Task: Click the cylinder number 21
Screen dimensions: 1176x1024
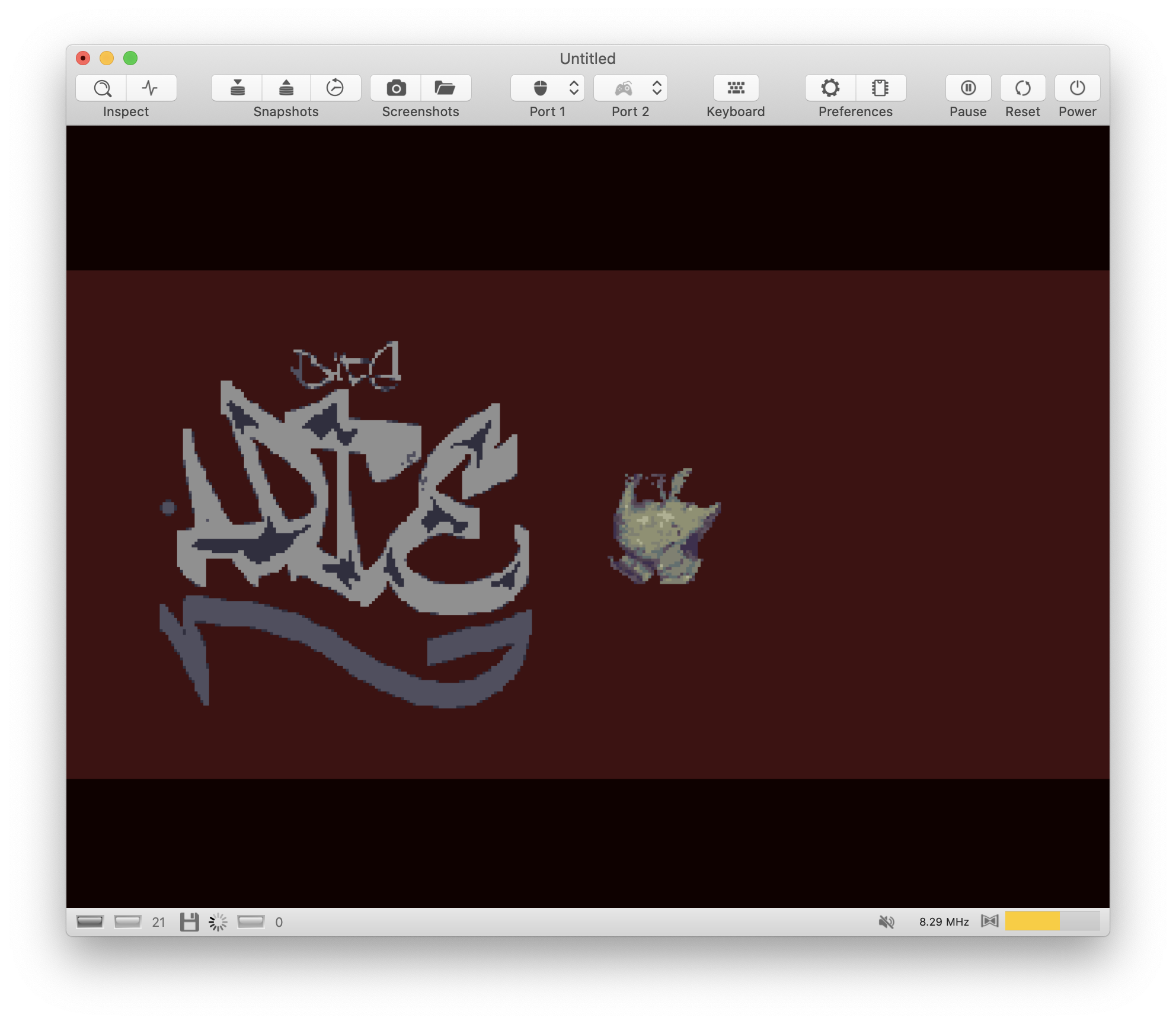Action: [159, 922]
